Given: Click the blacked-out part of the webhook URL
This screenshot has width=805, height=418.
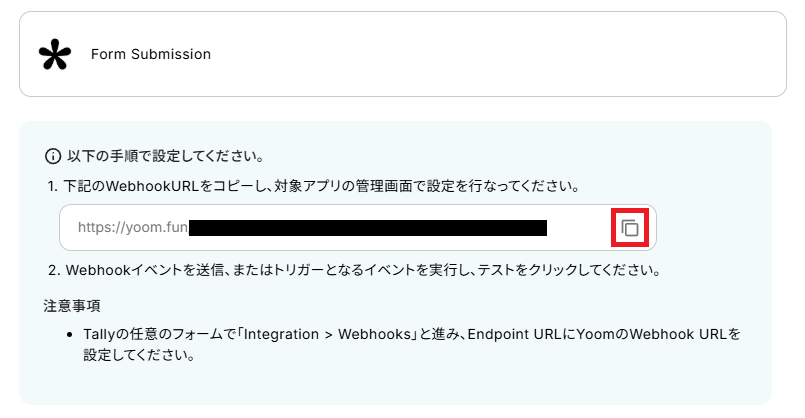Looking at the screenshot, I should pos(368,228).
